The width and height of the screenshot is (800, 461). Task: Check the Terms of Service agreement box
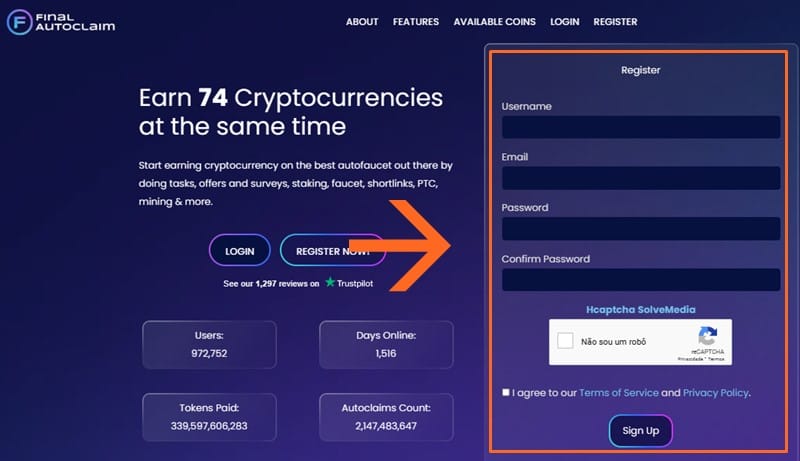point(506,393)
